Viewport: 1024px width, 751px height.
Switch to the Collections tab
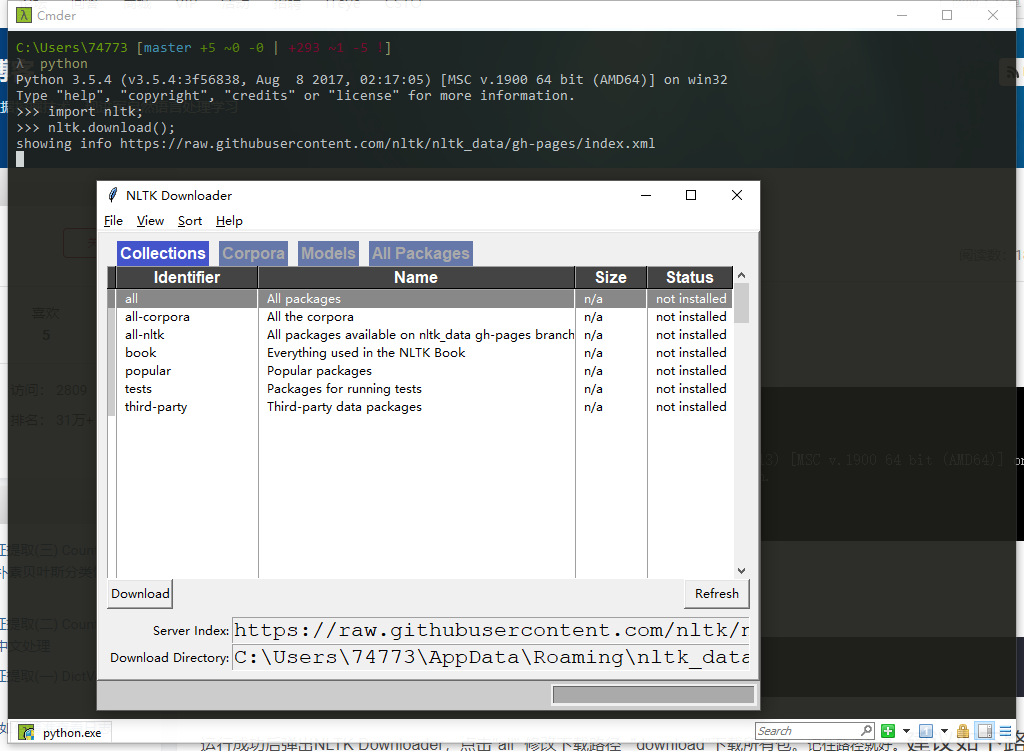pyautogui.click(x=163, y=253)
